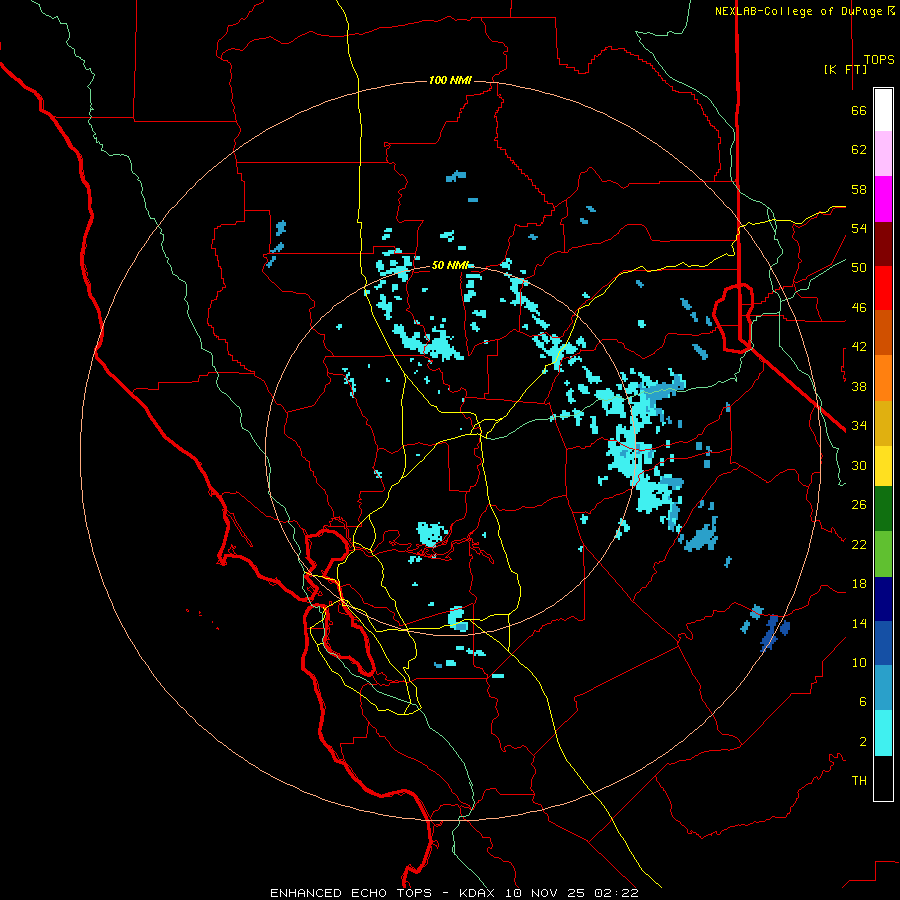
Task: Click the legend value 54
Action: [859, 228]
